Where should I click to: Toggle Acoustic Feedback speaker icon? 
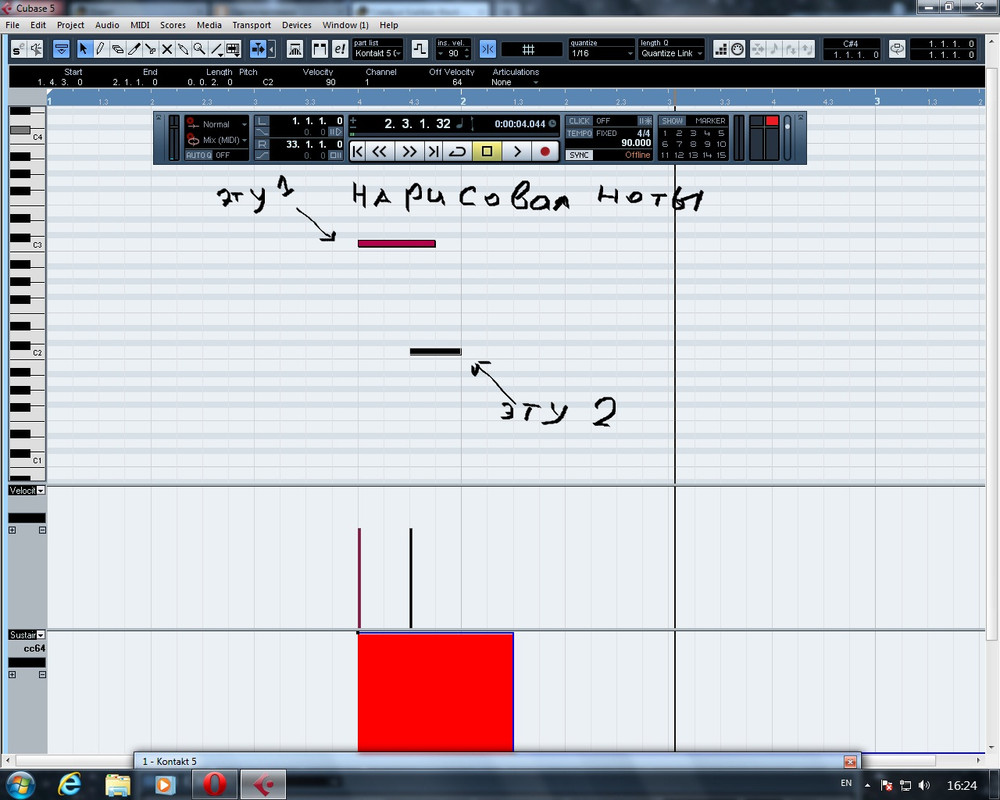click(x=36, y=49)
